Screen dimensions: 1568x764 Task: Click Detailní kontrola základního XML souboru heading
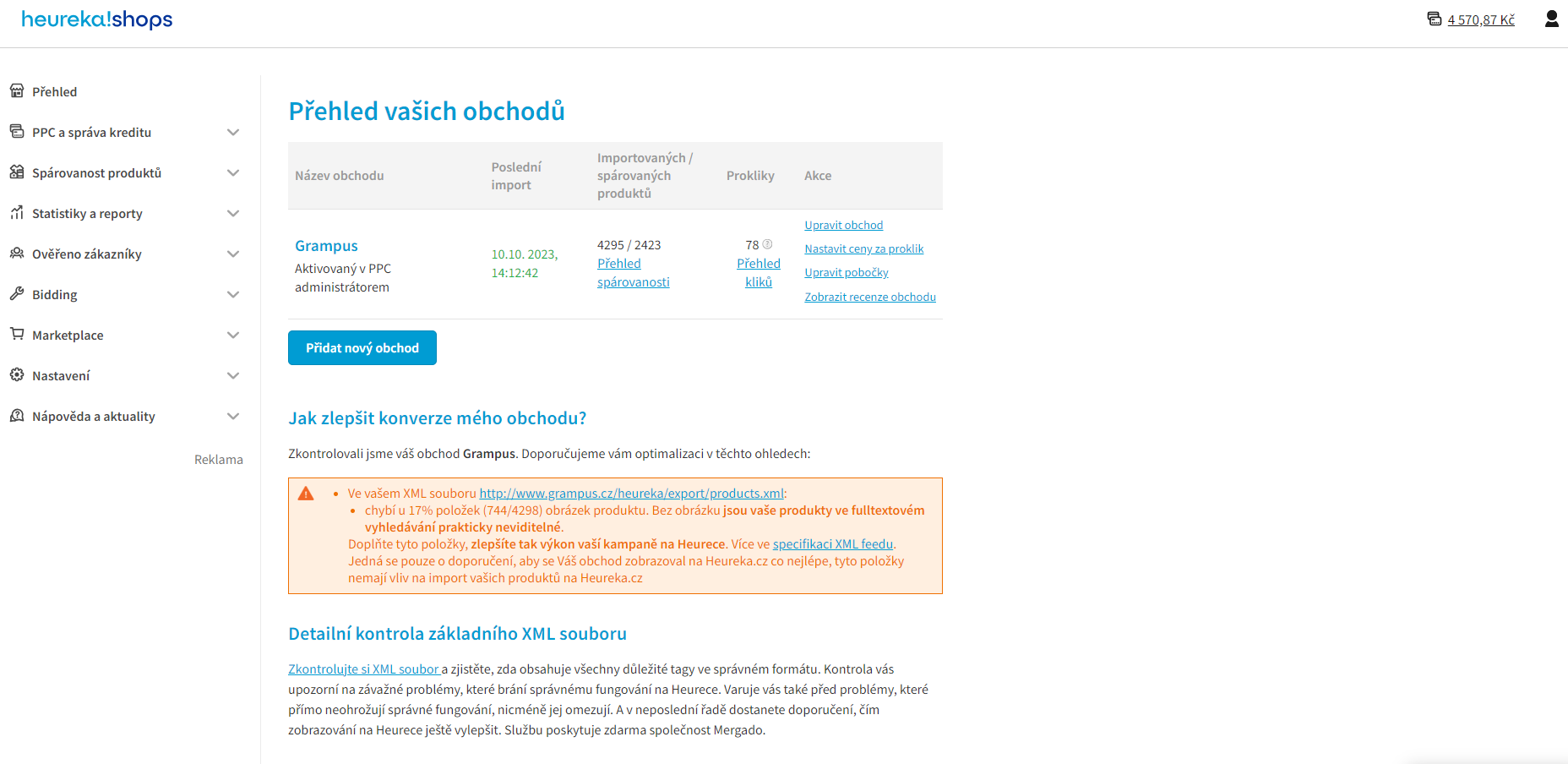457,634
